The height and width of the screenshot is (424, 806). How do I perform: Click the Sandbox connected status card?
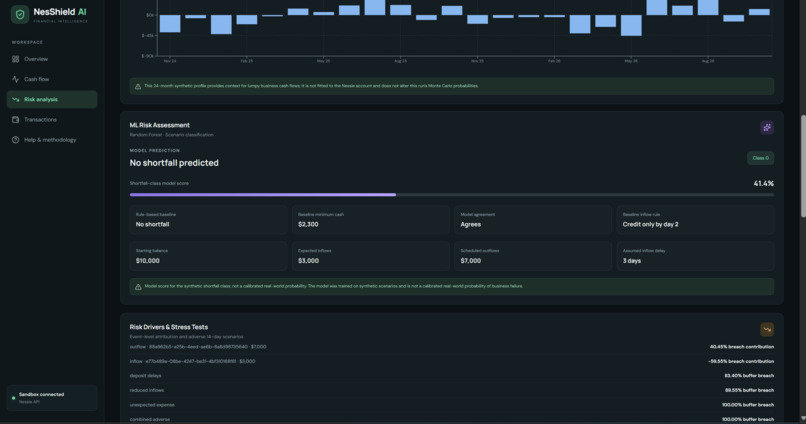[52, 398]
